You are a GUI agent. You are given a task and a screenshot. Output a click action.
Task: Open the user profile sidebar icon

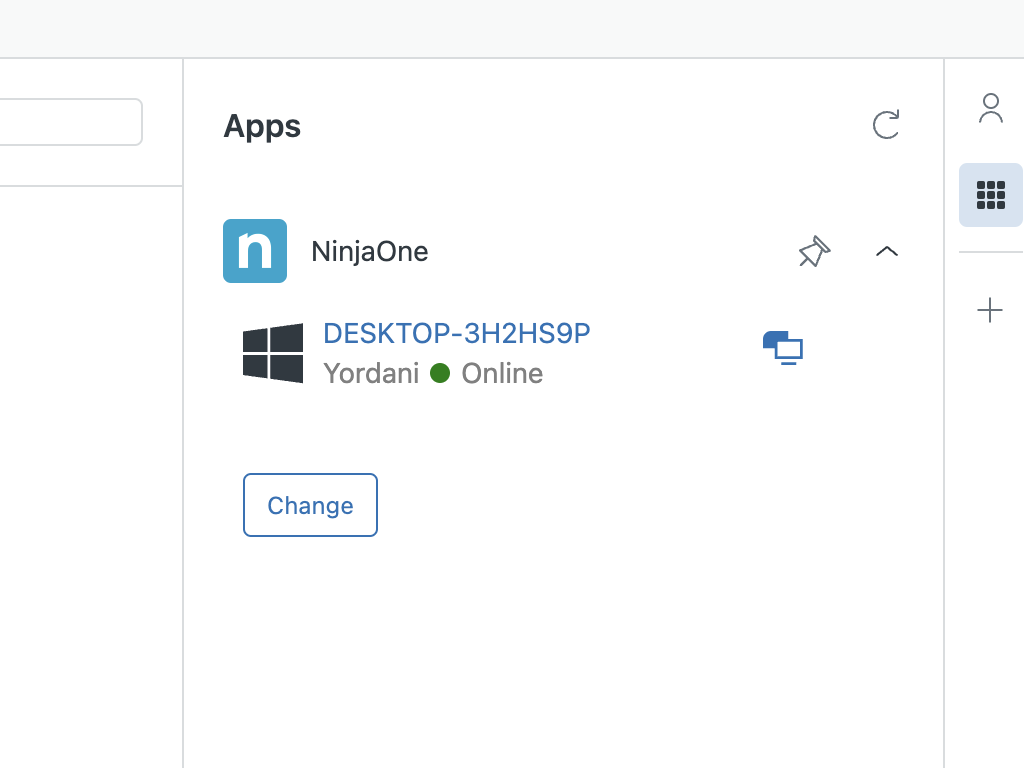[990, 108]
